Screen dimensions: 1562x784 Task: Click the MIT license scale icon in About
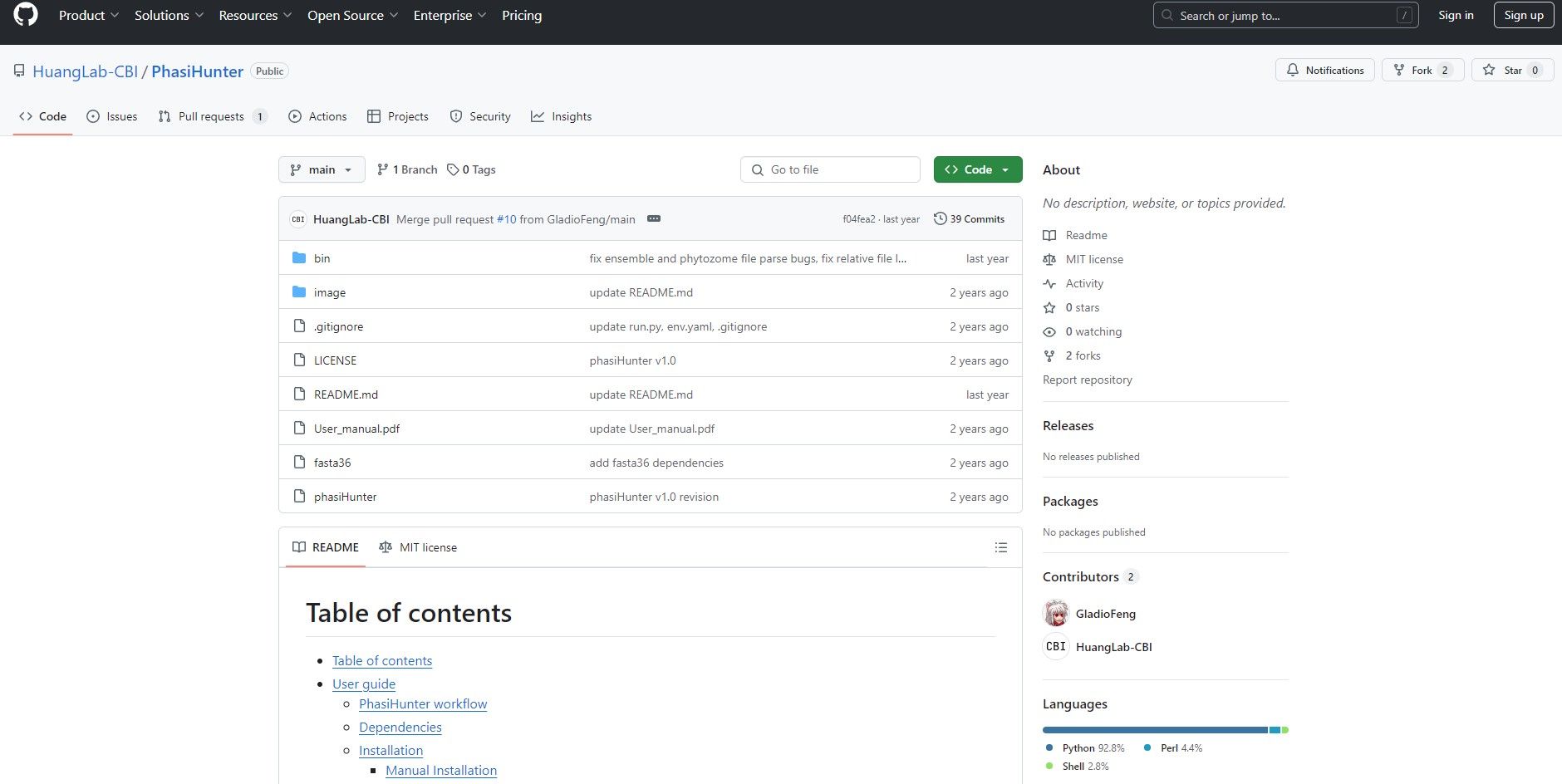tap(1049, 259)
